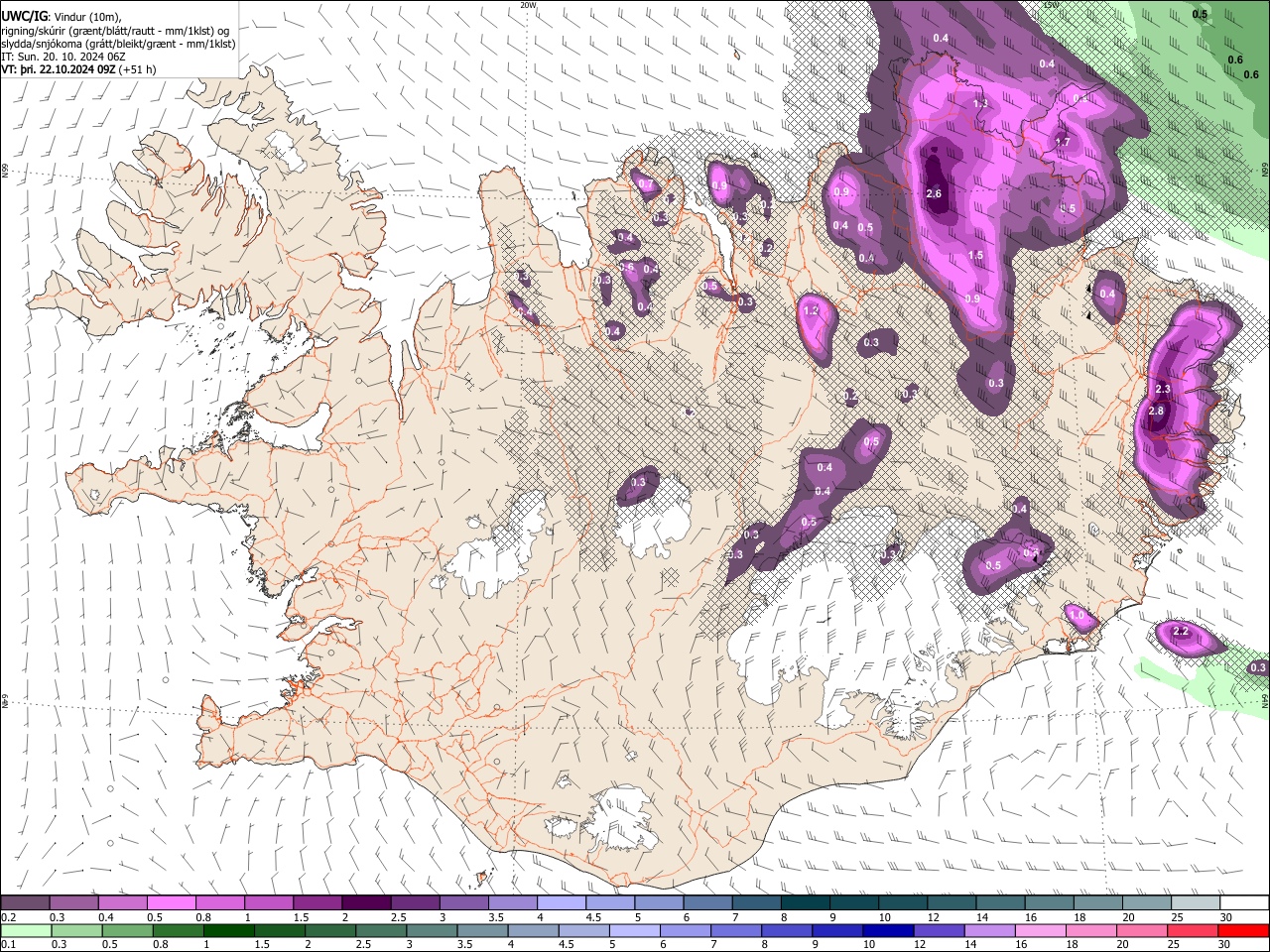
Task: Click the '0.1' label under lower legend bar
Action: [x=7, y=944]
